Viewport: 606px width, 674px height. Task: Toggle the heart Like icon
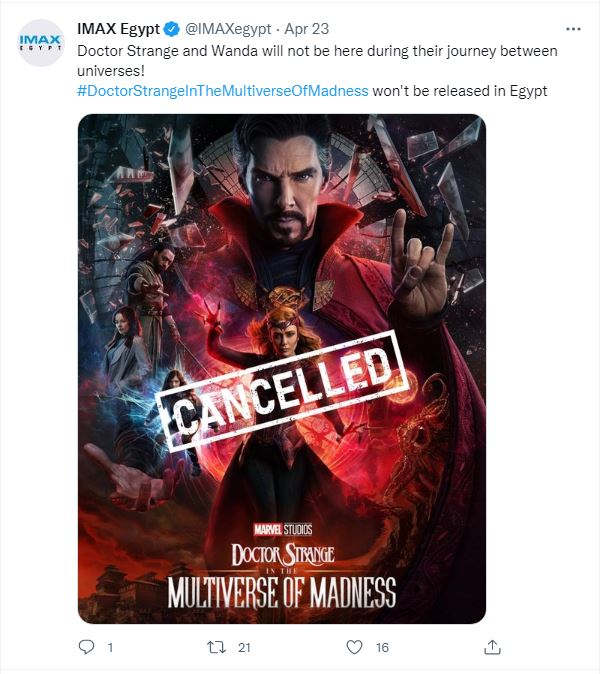click(353, 647)
